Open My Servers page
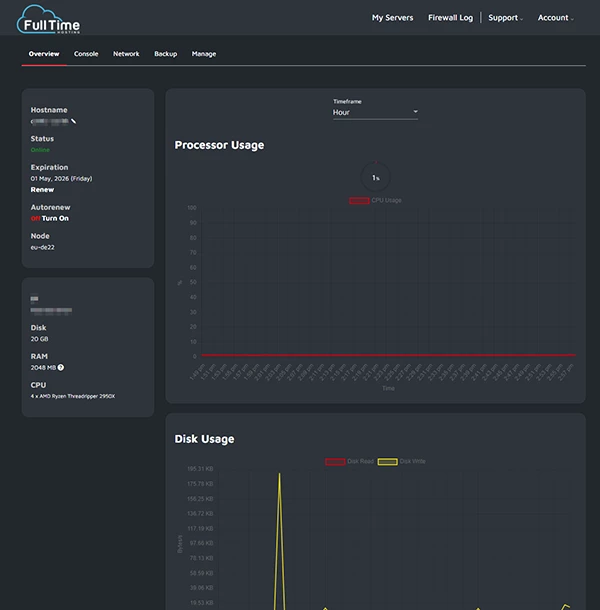Image resolution: width=600 pixels, height=610 pixels. click(392, 18)
